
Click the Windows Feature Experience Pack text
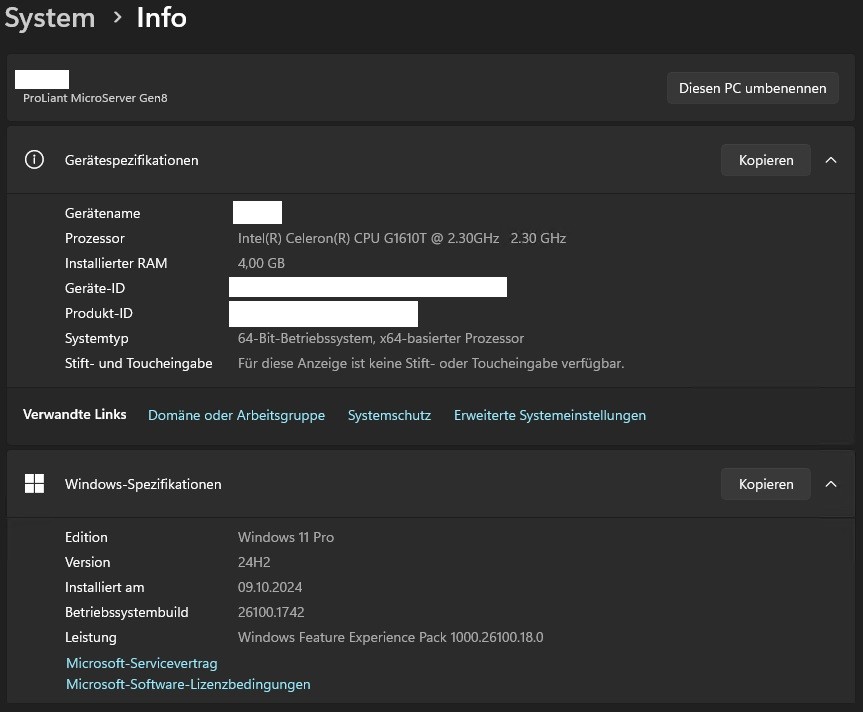[x=390, y=638]
